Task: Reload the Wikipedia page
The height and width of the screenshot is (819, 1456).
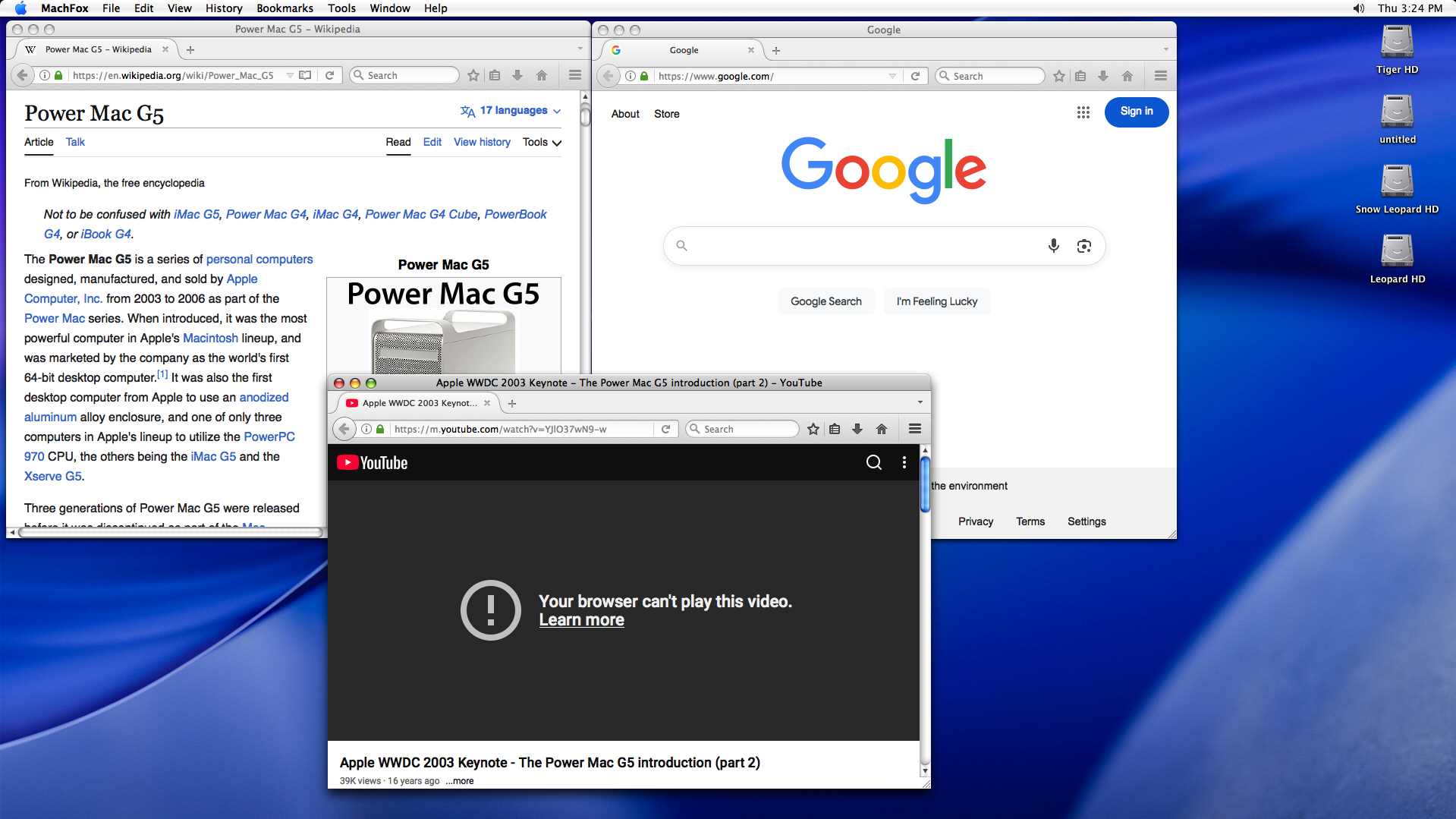Action: [329, 75]
